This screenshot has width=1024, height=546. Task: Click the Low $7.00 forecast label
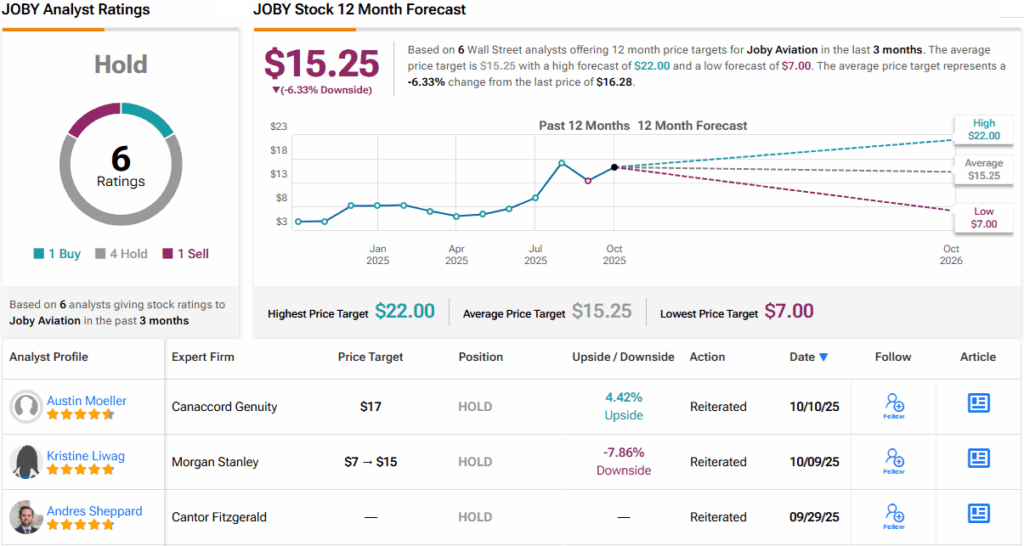(x=983, y=218)
